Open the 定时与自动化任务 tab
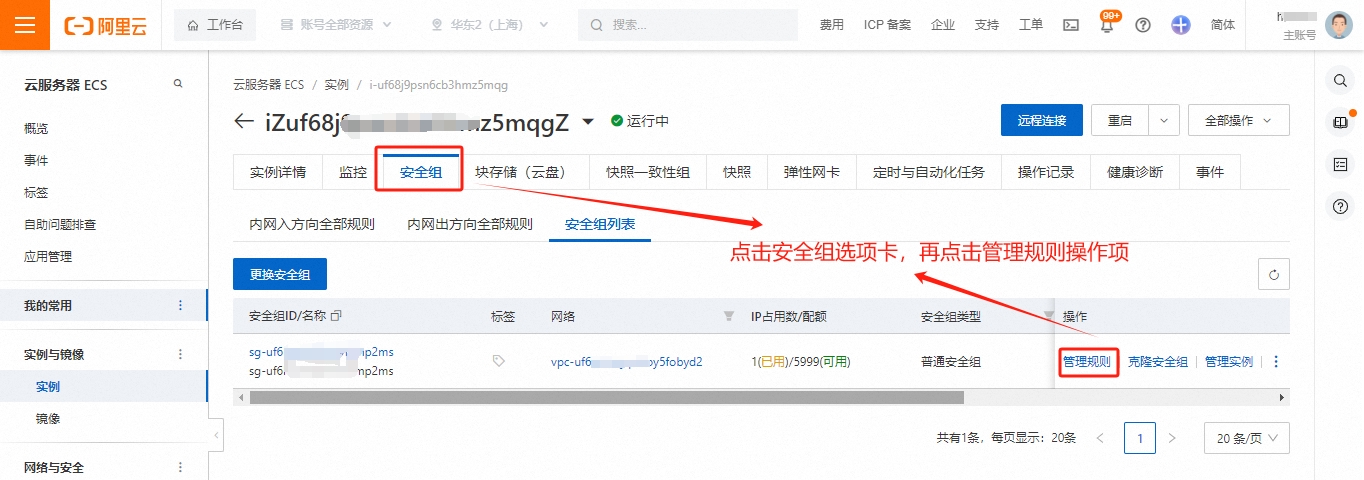Image resolution: width=1364 pixels, height=480 pixels. [929, 172]
